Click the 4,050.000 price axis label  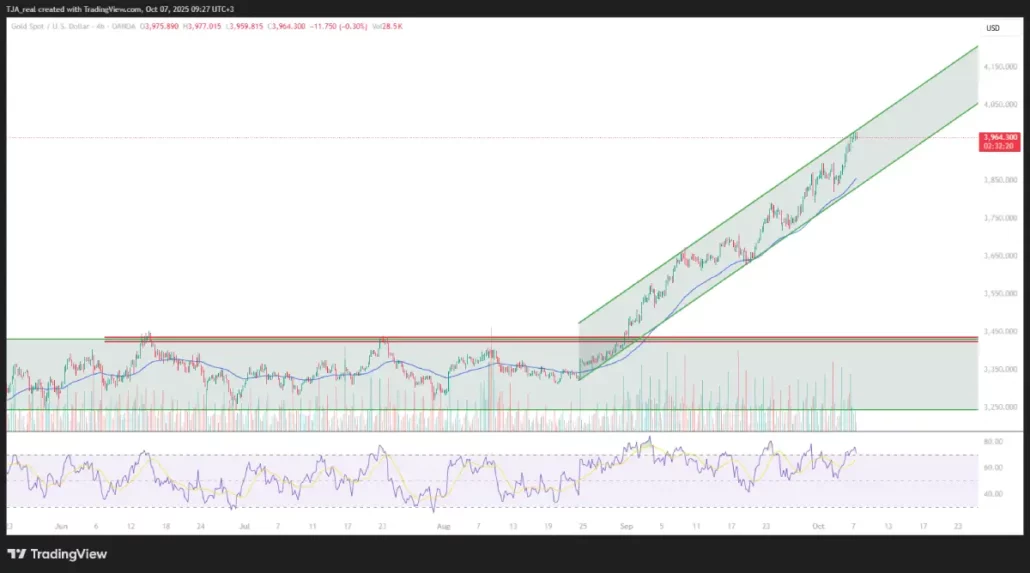(999, 104)
